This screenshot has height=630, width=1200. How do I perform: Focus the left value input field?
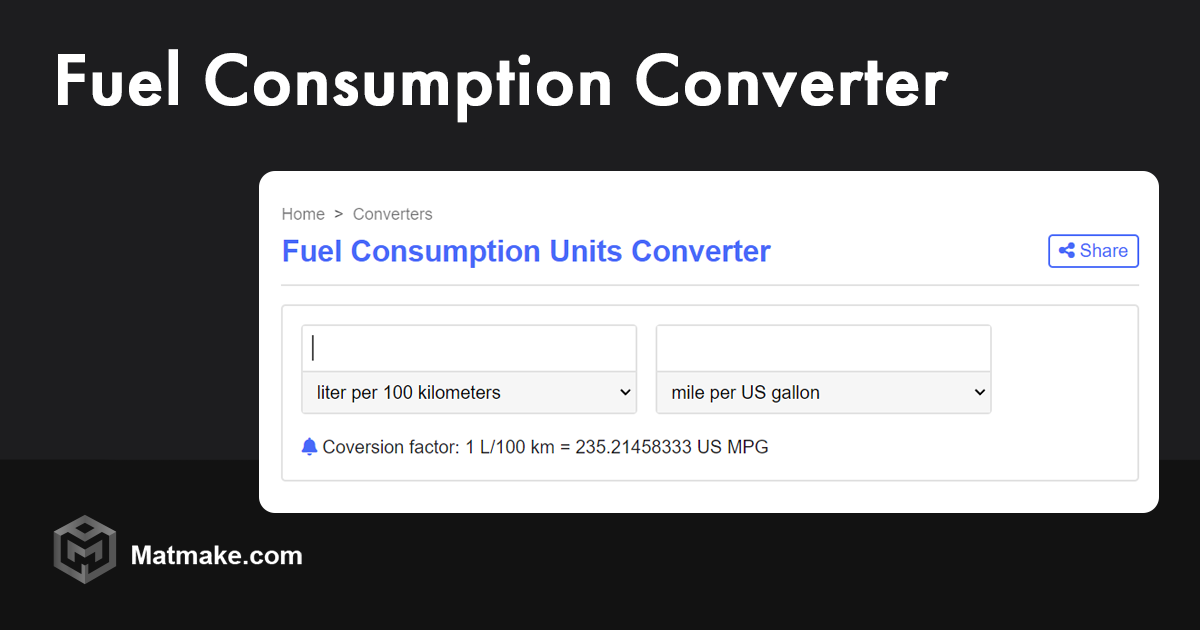point(469,348)
